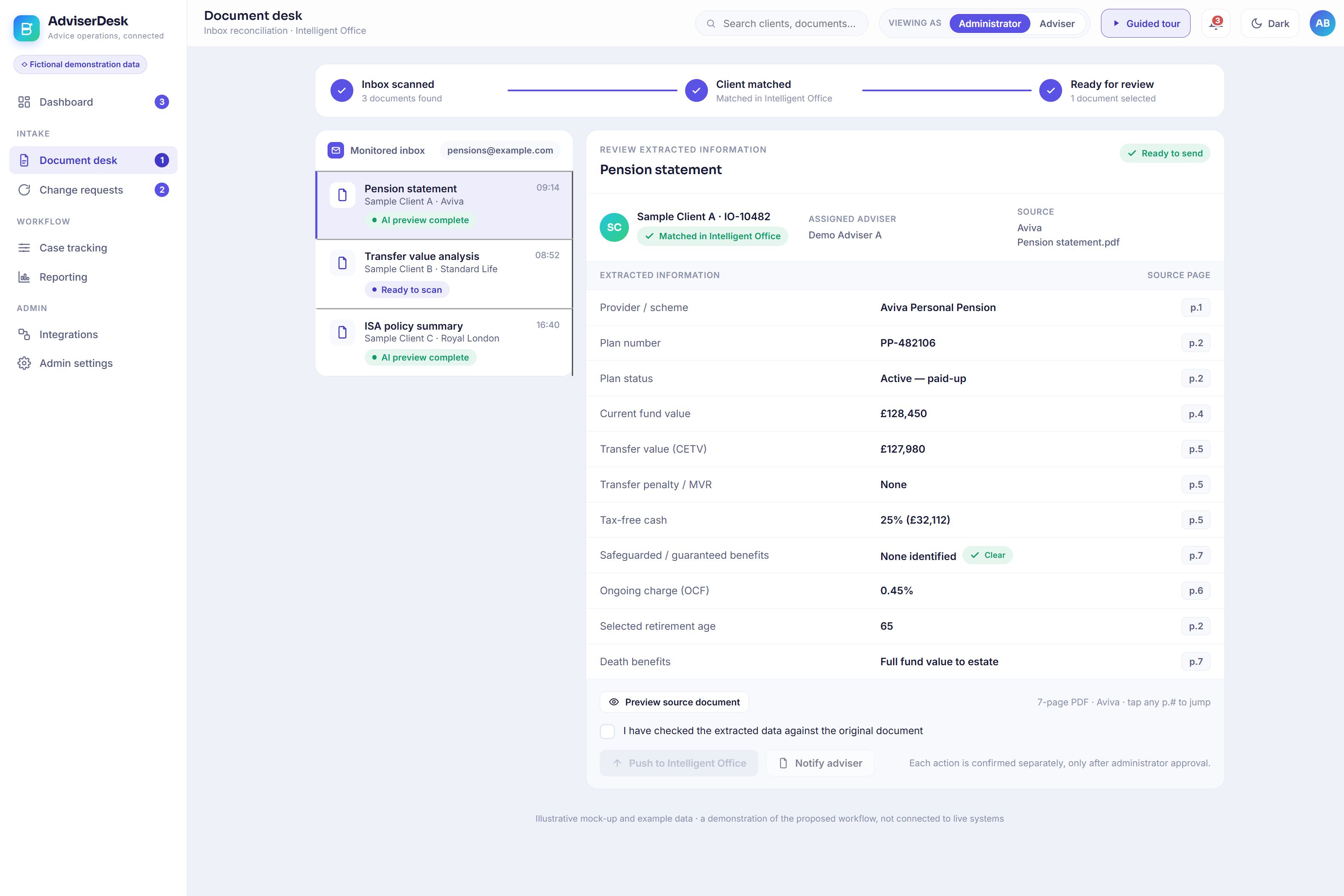Toggle Dark mode
This screenshot has height=896, width=1344.
(1270, 23)
